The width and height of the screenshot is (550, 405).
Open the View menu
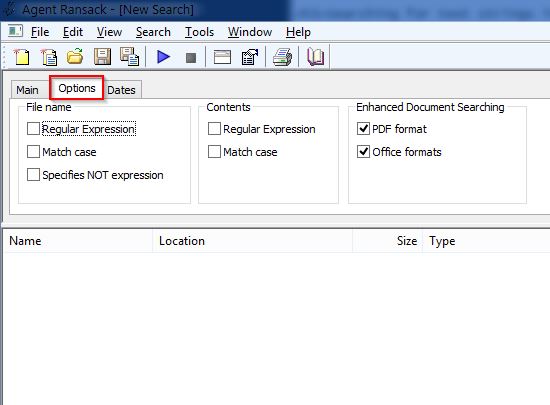(109, 32)
